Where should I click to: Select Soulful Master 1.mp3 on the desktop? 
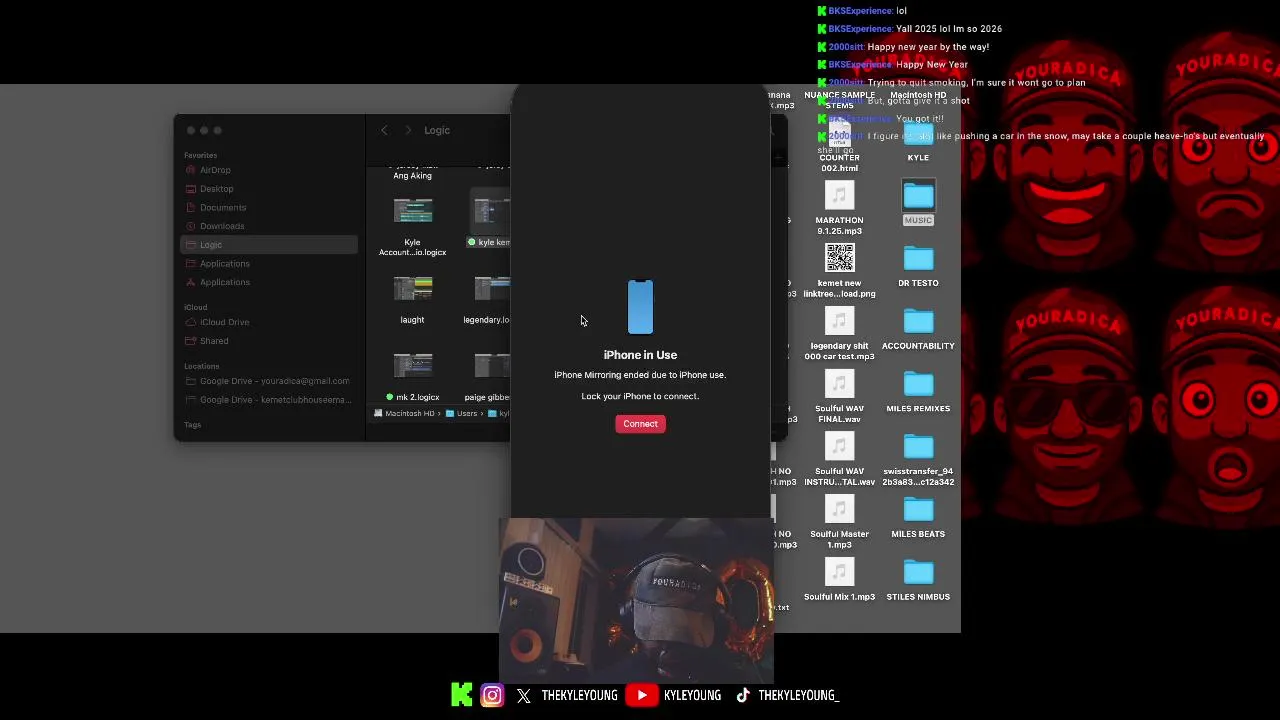840,522
